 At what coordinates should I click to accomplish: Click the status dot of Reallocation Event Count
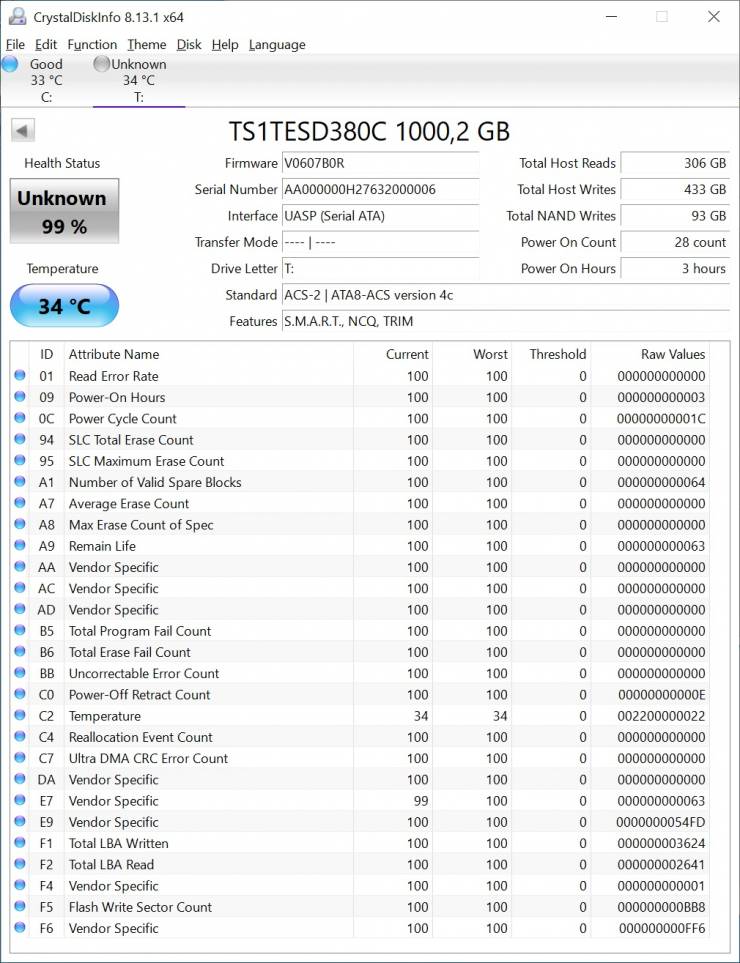[20, 736]
